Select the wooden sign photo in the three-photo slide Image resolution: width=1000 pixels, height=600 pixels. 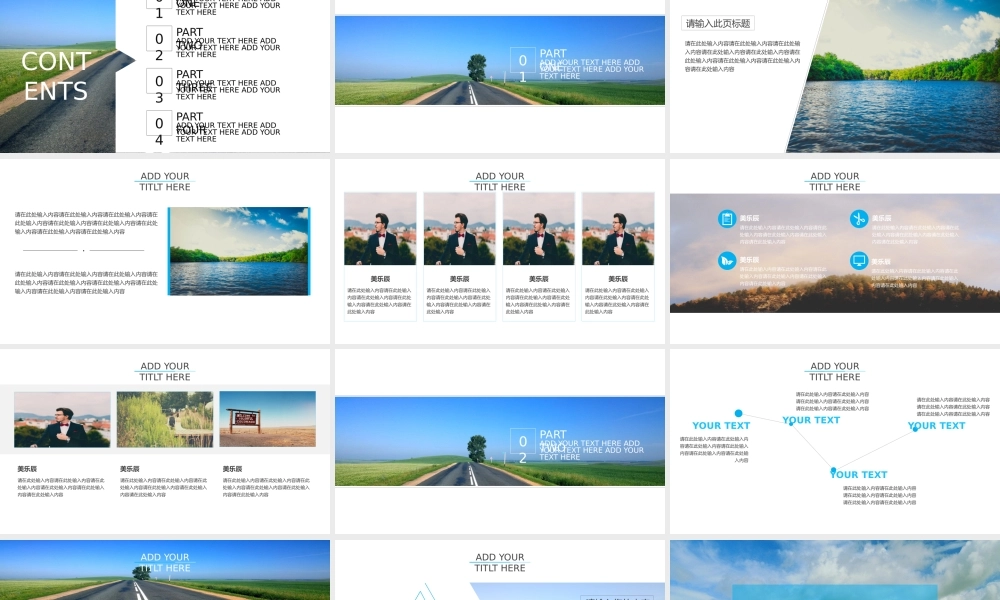point(267,419)
